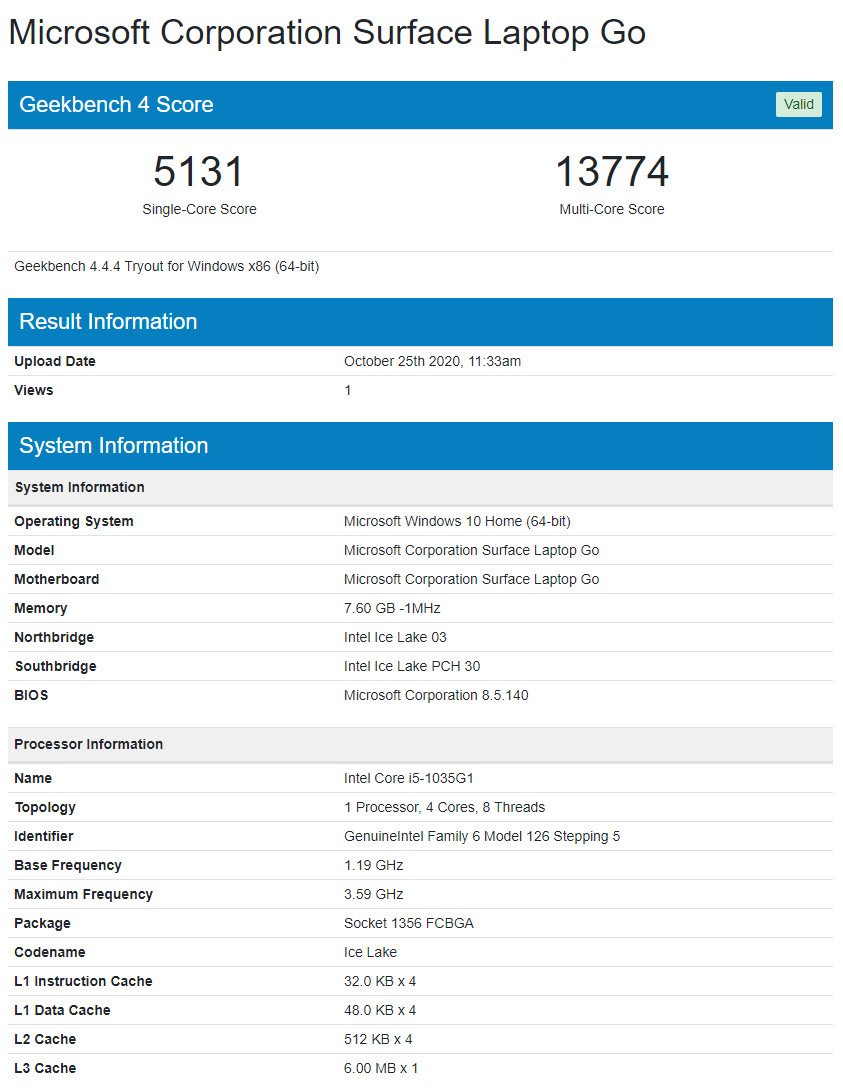Select the Upload Date label

click(55, 361)
